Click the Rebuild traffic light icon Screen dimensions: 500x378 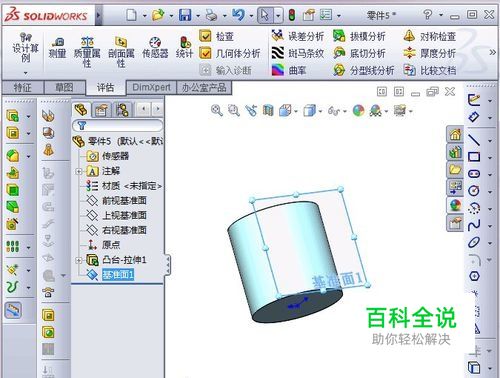tap(292, 15)
